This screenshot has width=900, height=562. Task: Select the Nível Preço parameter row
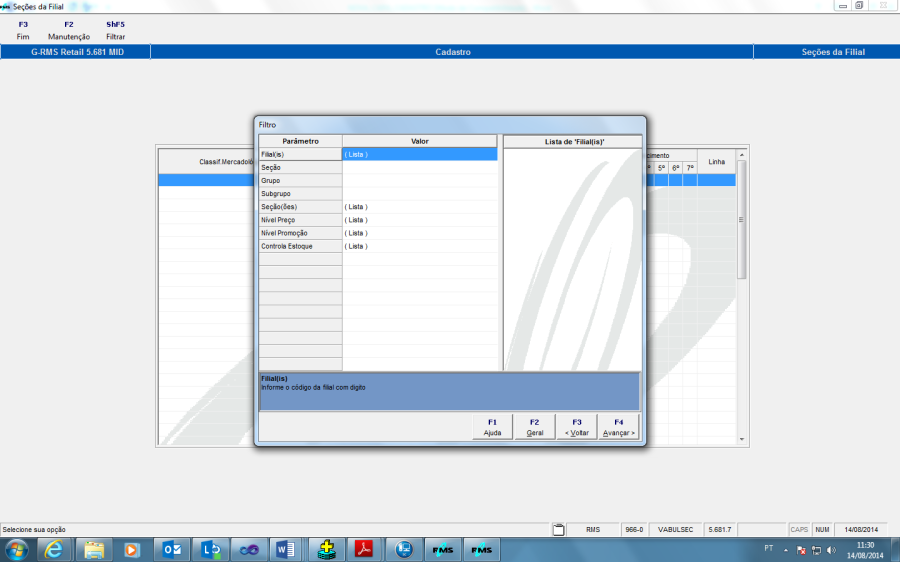click(300, 220)
